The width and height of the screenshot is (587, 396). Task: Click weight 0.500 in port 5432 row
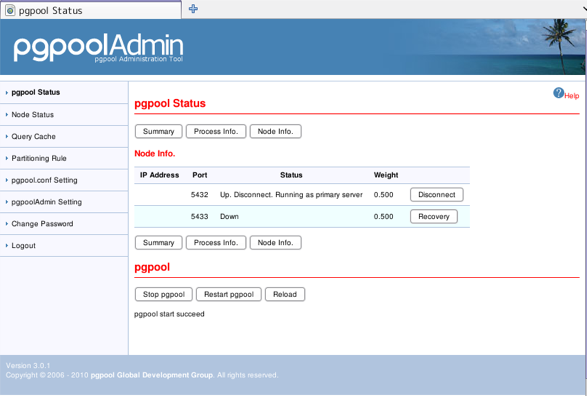click(x=383, y=195)
